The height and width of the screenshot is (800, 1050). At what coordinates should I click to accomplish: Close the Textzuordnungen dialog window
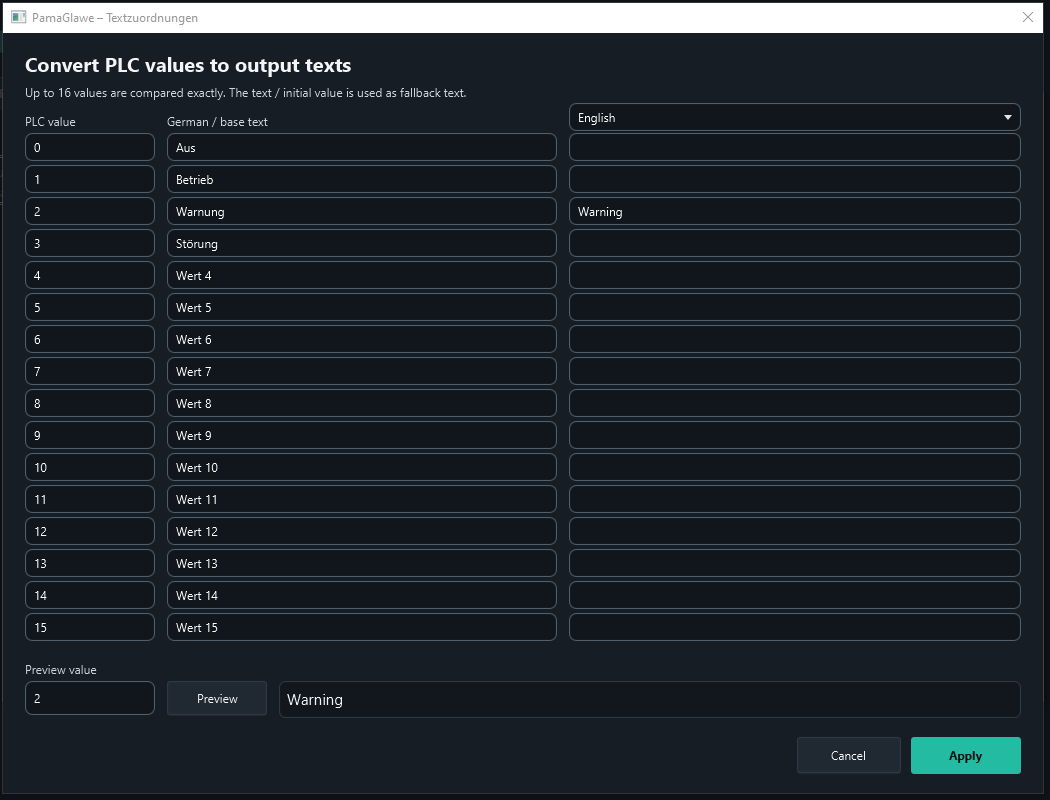pos(1027,17)
